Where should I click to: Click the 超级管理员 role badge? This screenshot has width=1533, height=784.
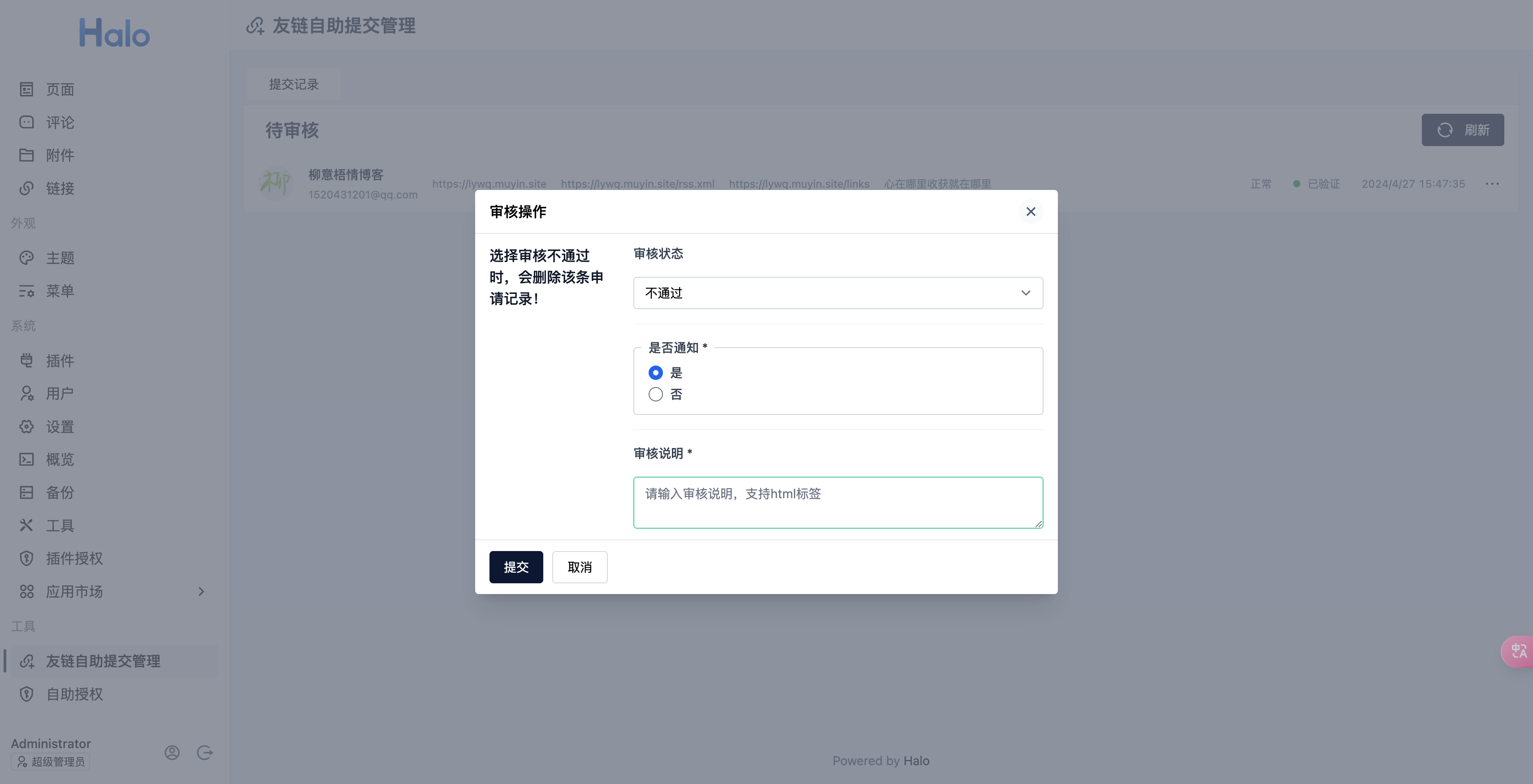coord(50,762)
